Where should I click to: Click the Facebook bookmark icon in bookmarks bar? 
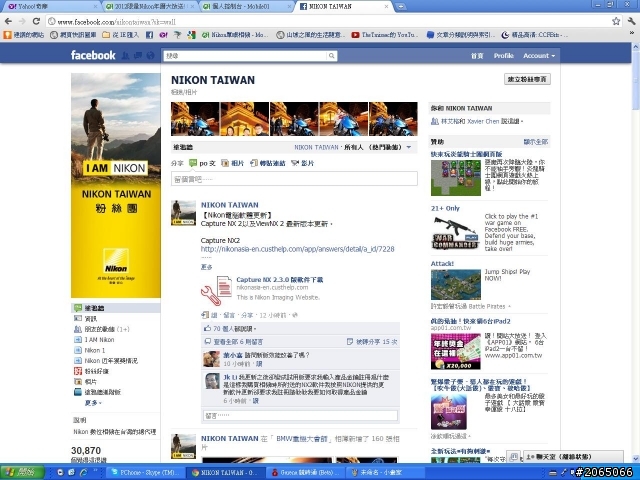click(x=149, y=35)
